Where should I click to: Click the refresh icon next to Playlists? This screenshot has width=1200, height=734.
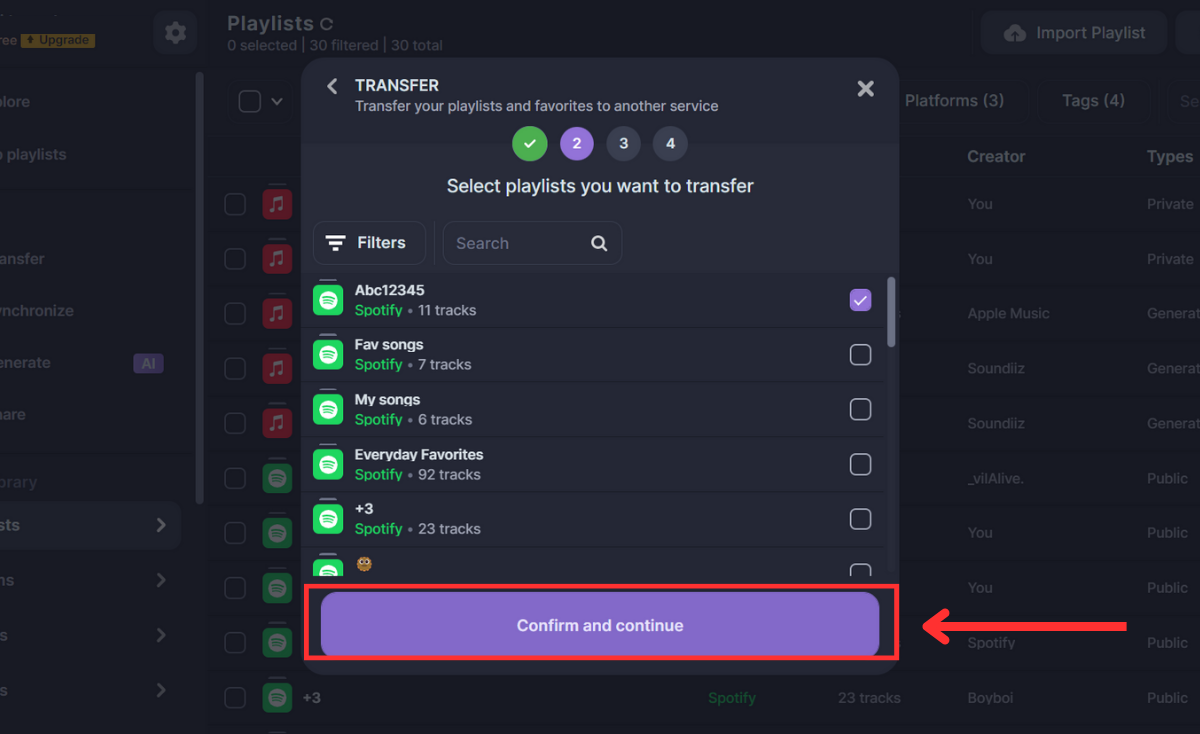tap(326, 24)
